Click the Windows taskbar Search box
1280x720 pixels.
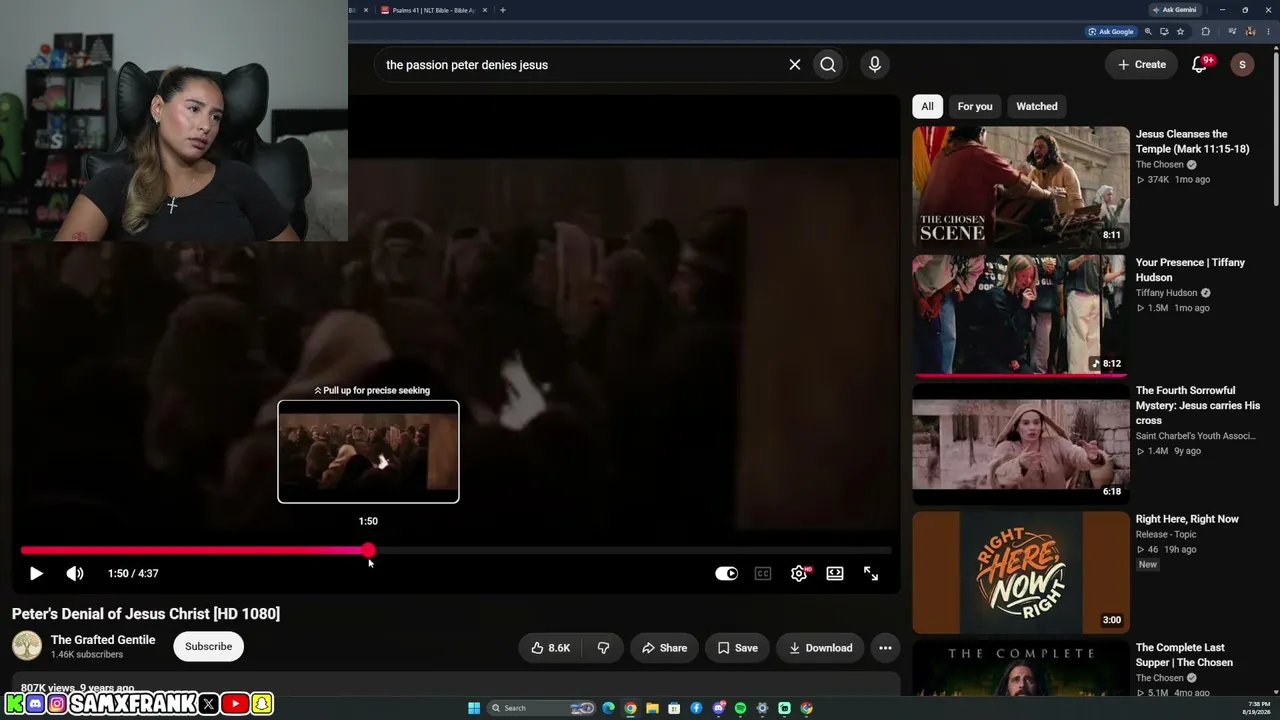(541, 708)
